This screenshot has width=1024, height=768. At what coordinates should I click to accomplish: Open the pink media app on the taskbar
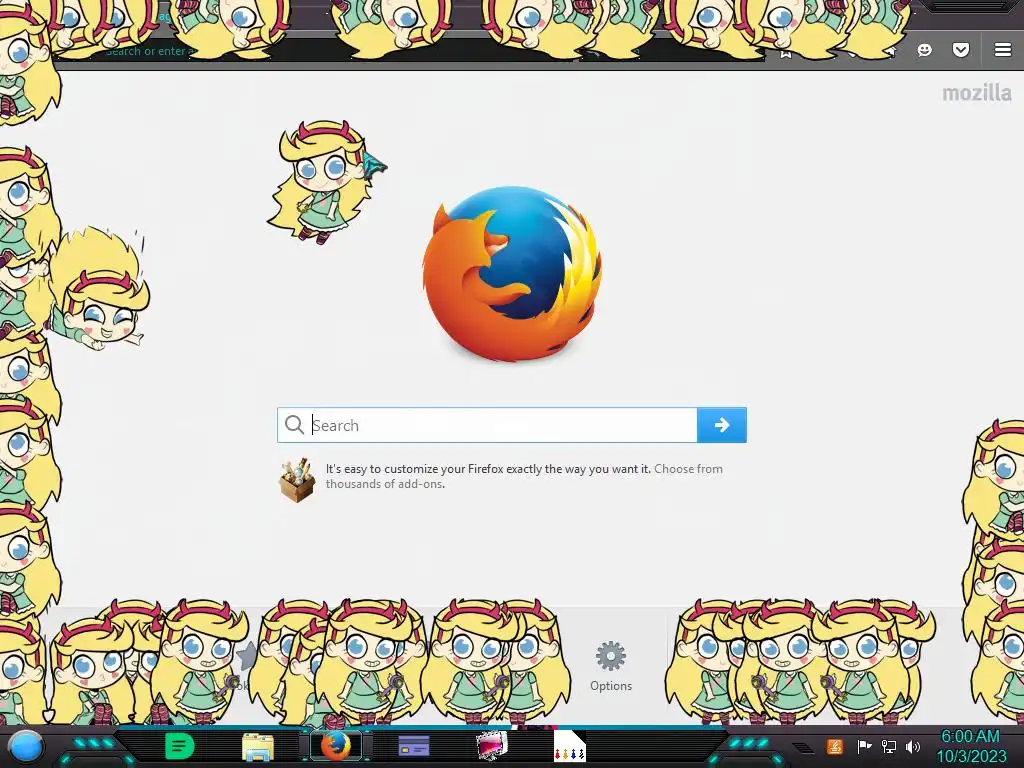click(491, 746)
